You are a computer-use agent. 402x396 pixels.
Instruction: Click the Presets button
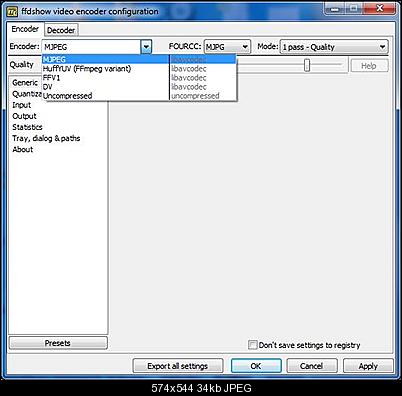click(58, 343)
